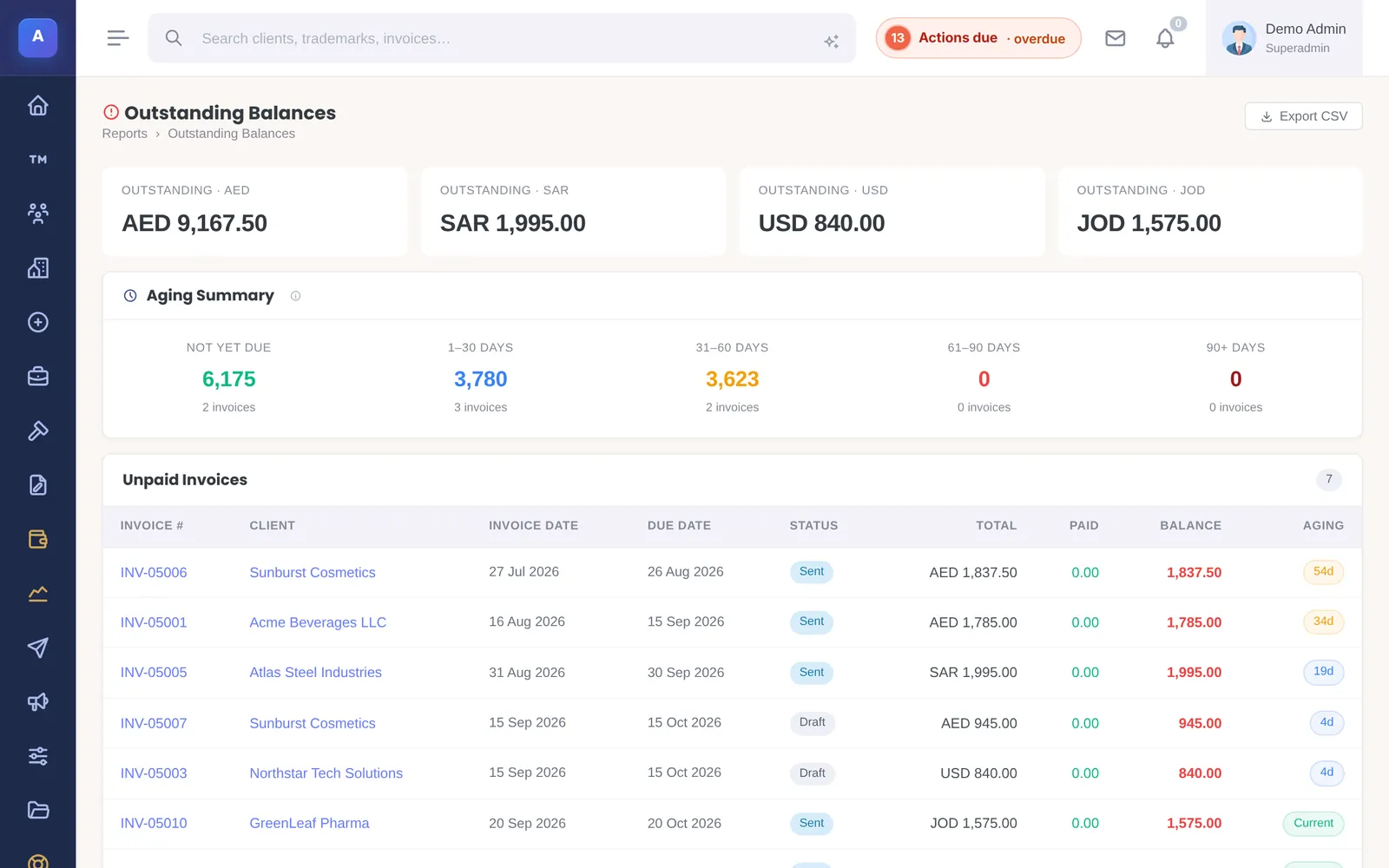Go to Reports breadcrumb
The width and height of the screenshot is (1389, 868).
tap(124, 134)
